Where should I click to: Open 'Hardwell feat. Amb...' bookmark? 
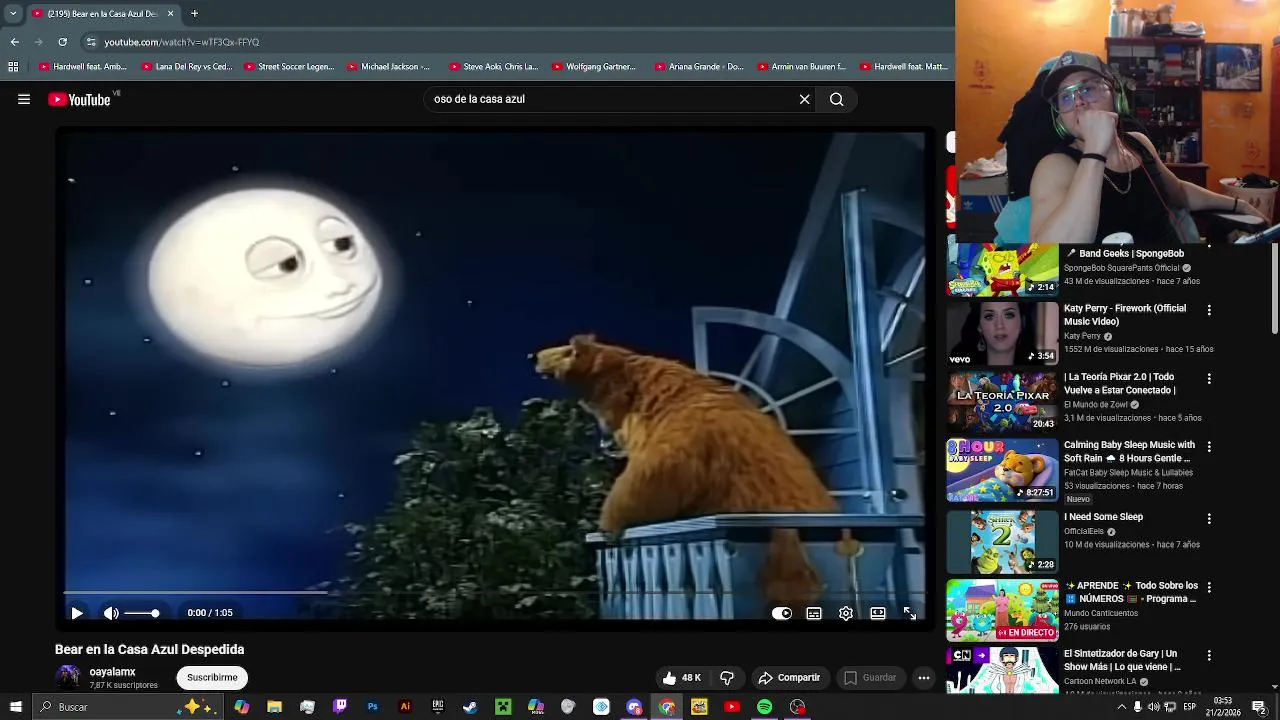point(83,67)
